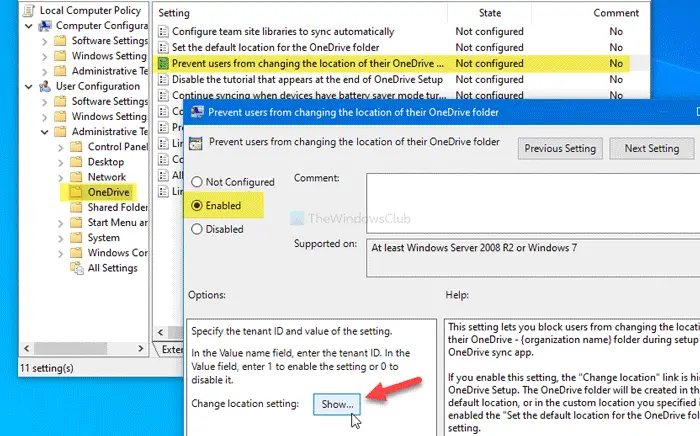Screen dimensions: 700x436
Task: Click the policy setting icon beside dialog heading
Action: pyautogui.click(x=196, y=143)
